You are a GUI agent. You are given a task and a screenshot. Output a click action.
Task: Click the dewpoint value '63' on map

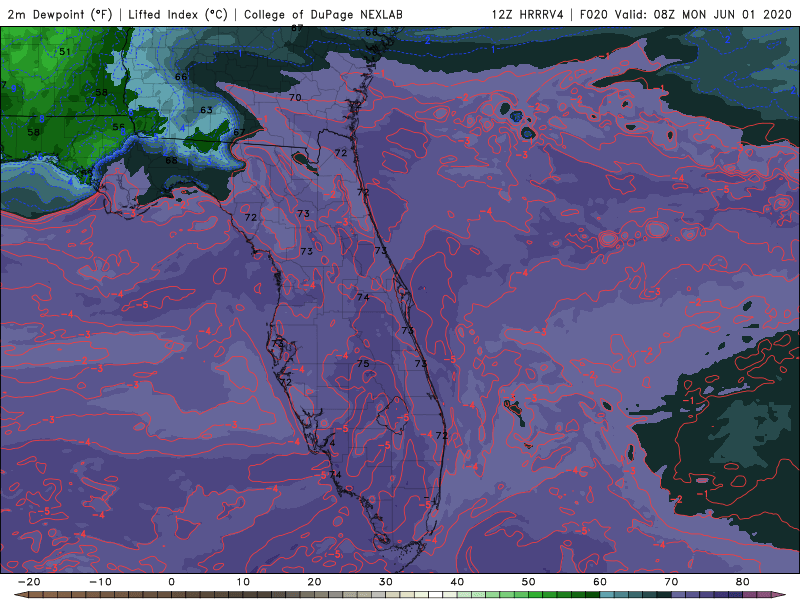(206, 110)
